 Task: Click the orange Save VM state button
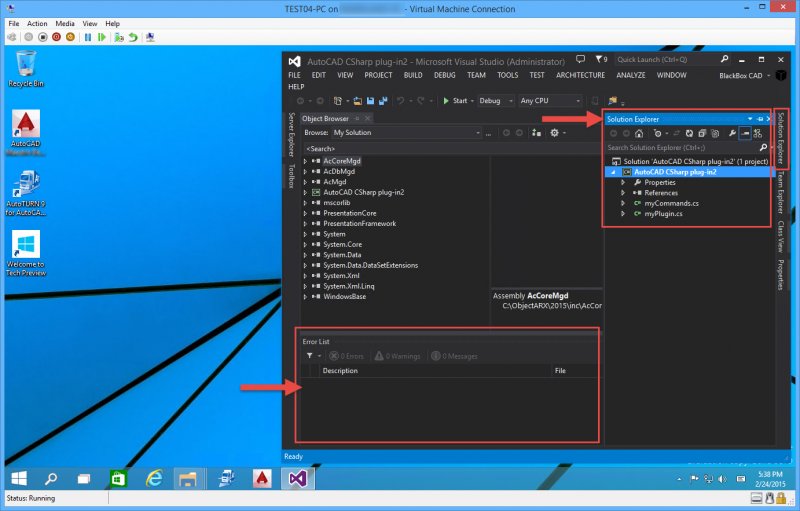[x=70, y=37]
